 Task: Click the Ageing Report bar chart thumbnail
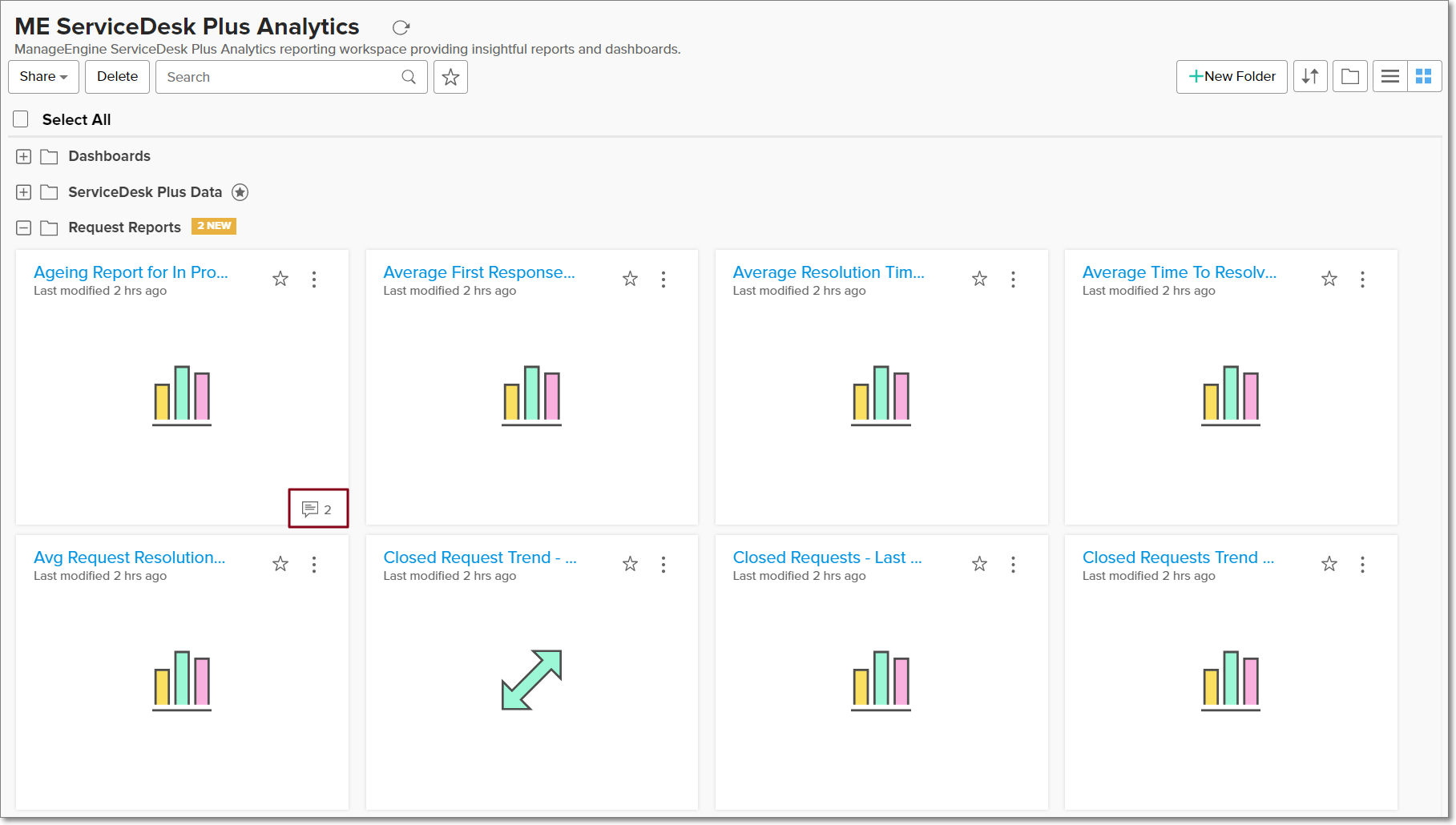pos(182,395)
